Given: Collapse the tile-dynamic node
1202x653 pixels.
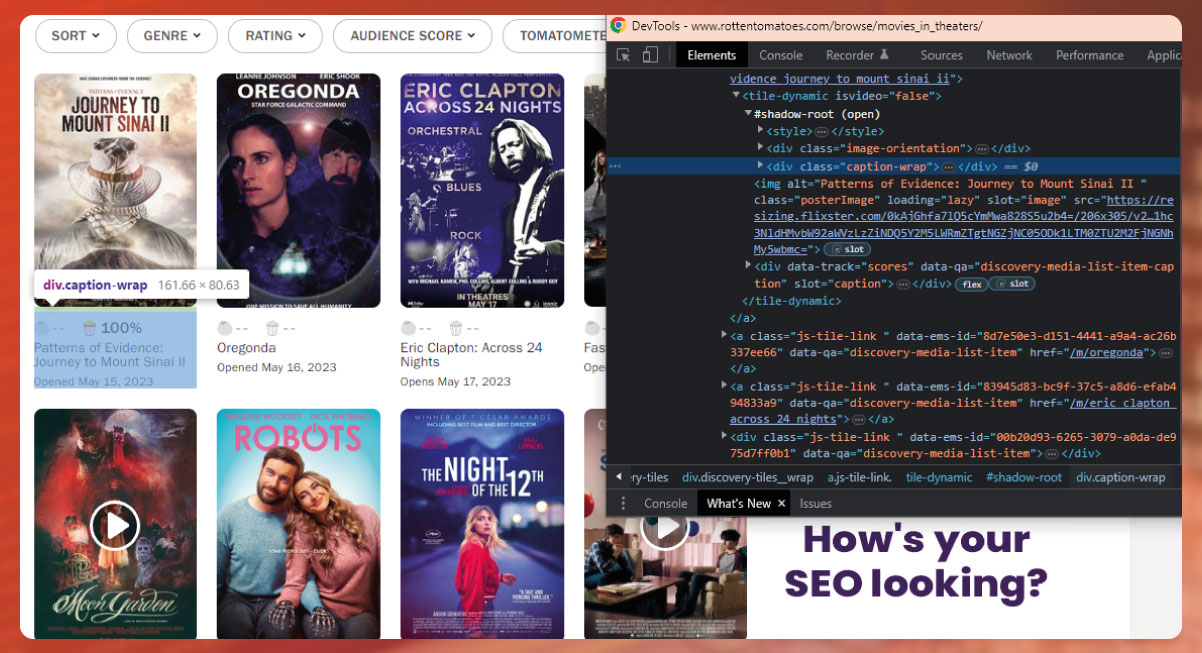Looking at the screenshot, I should pos(736,96).
